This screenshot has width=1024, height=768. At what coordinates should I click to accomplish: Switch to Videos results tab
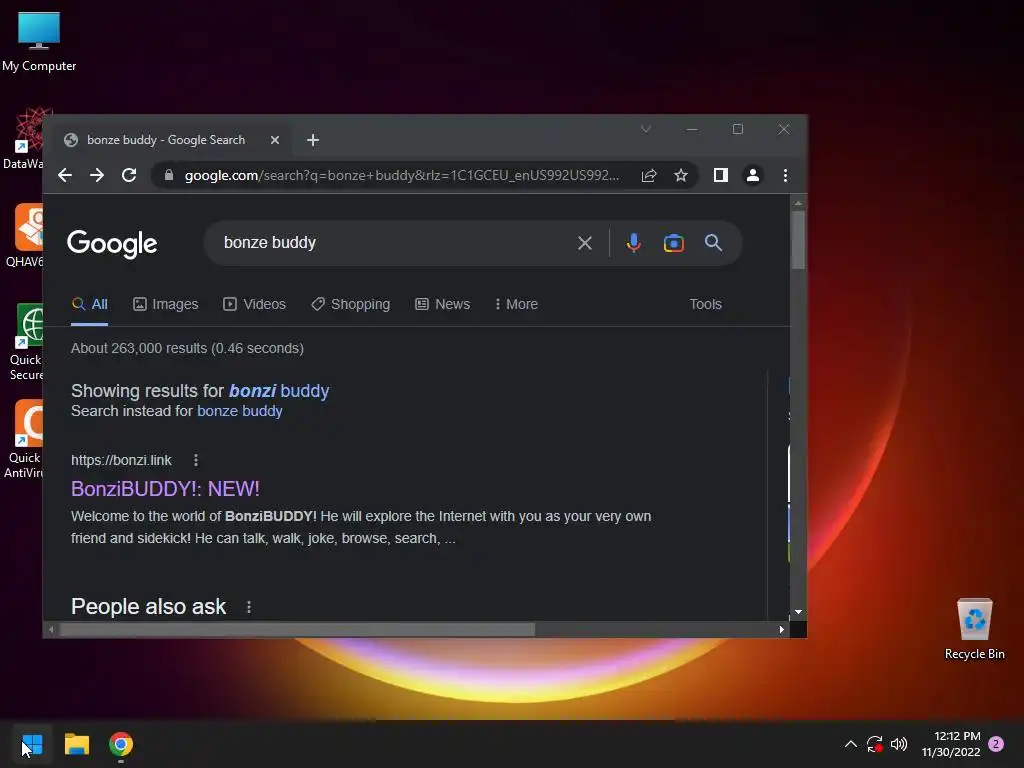point(255,304)
